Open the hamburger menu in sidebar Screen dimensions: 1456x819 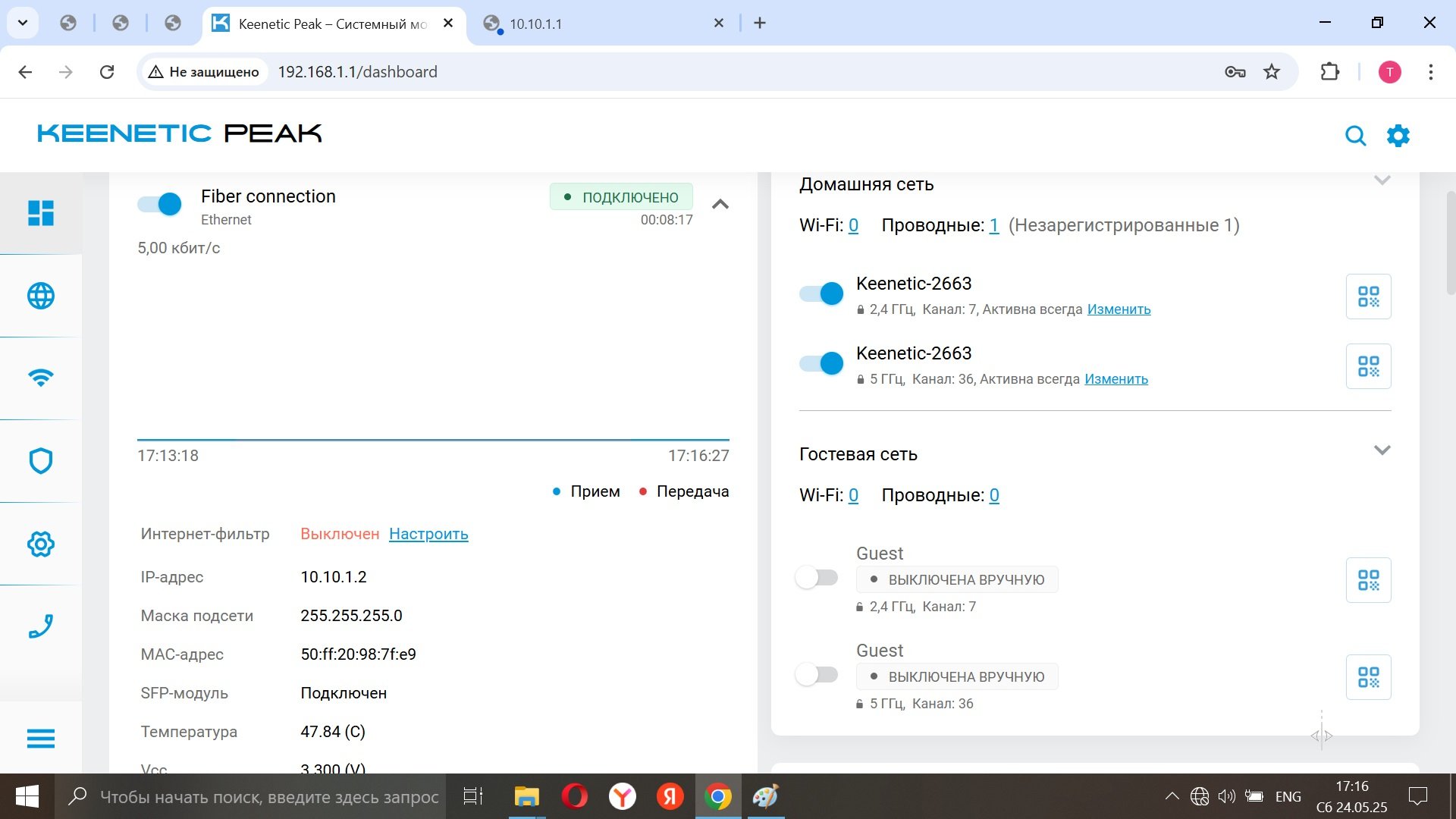[41, 738]
